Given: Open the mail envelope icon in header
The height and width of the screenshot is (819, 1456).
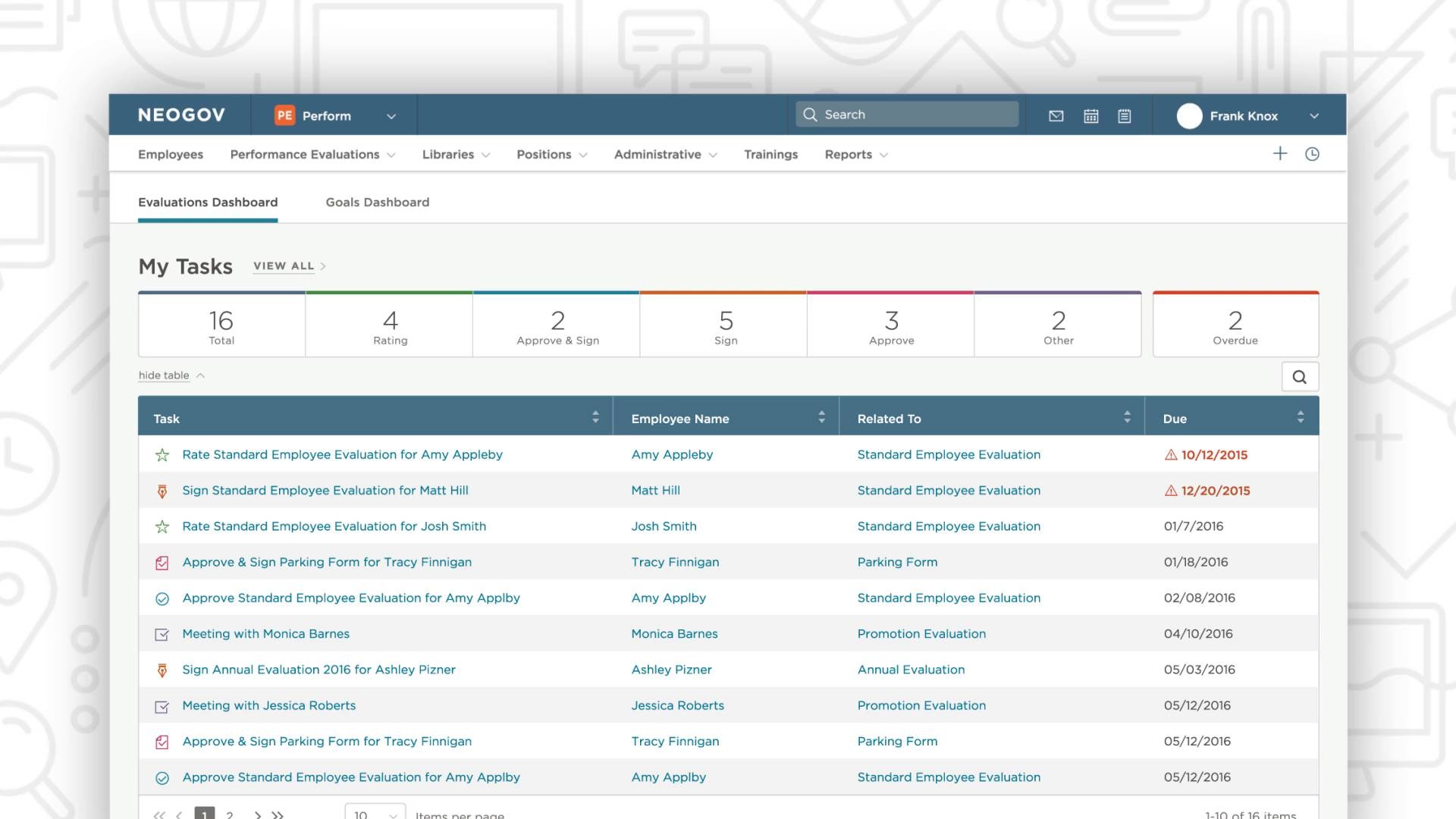Looking at the screenshot, I should [x=1056, y=116].
